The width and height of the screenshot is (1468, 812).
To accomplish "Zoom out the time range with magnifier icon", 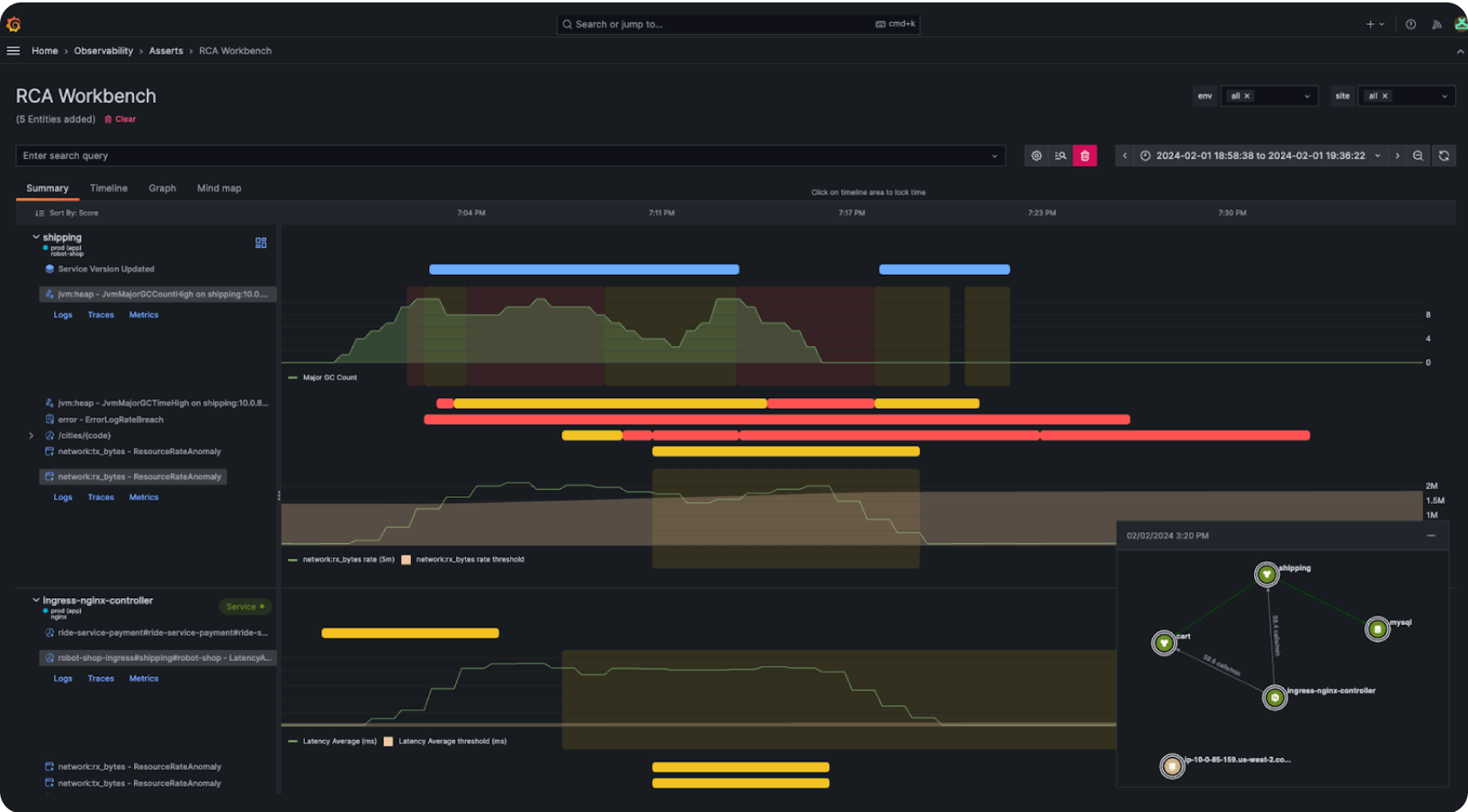I will [1417, 155].
